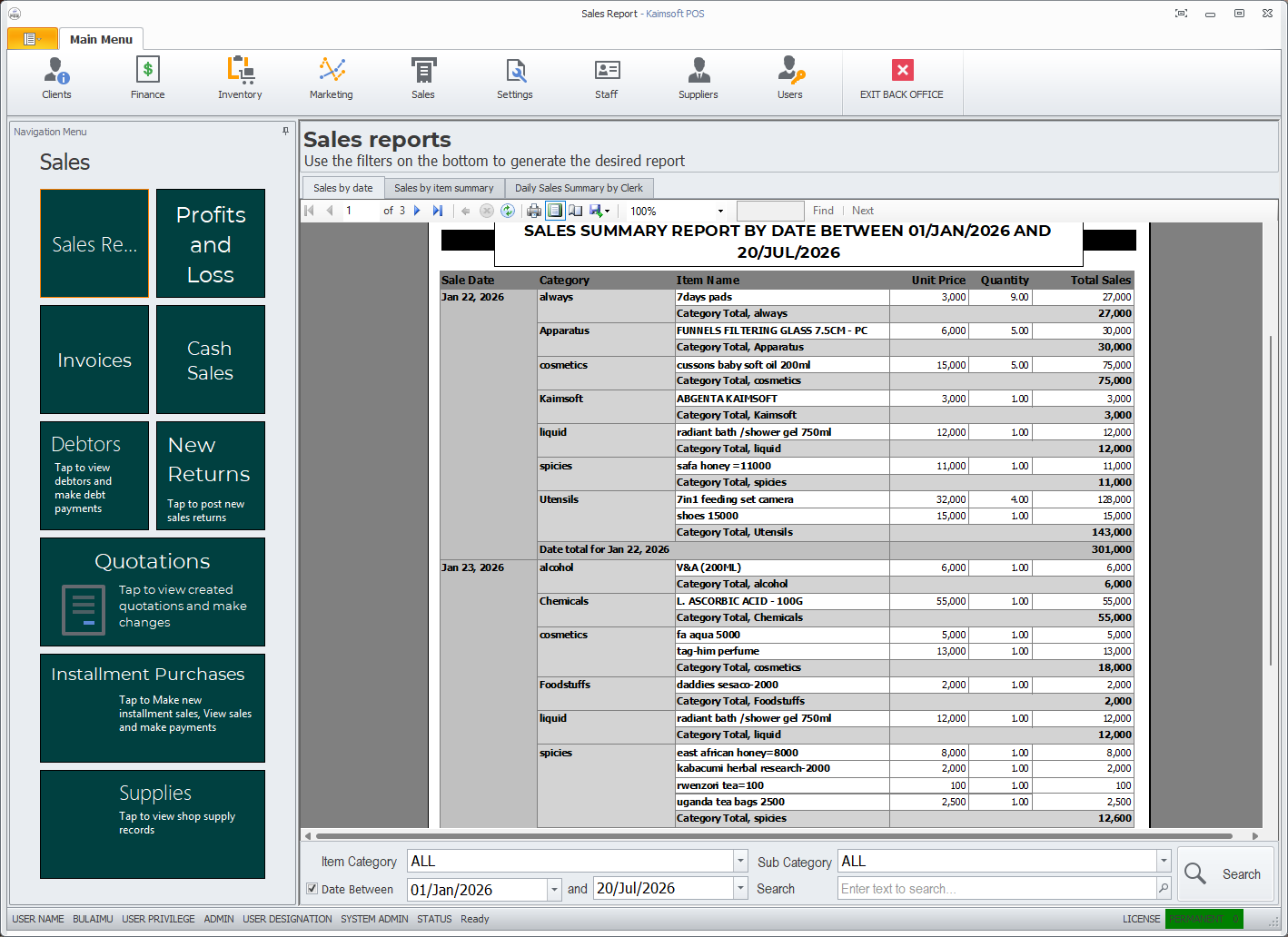This screenshot has height=937, width=1288.
Task: Open export format dropdown arrow
Action: [x=607, y=212]
